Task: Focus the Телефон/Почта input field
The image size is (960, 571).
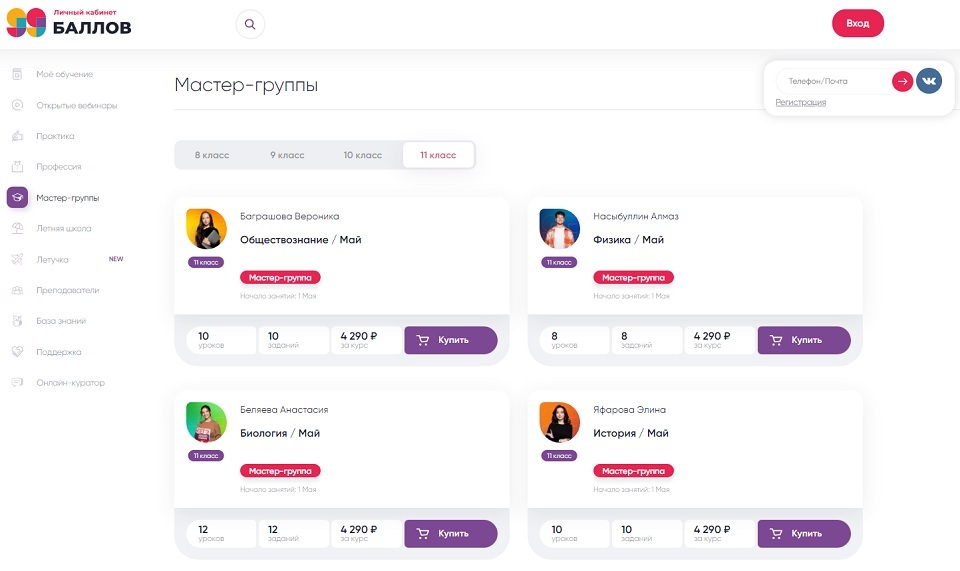Action: tap(832, 81)
